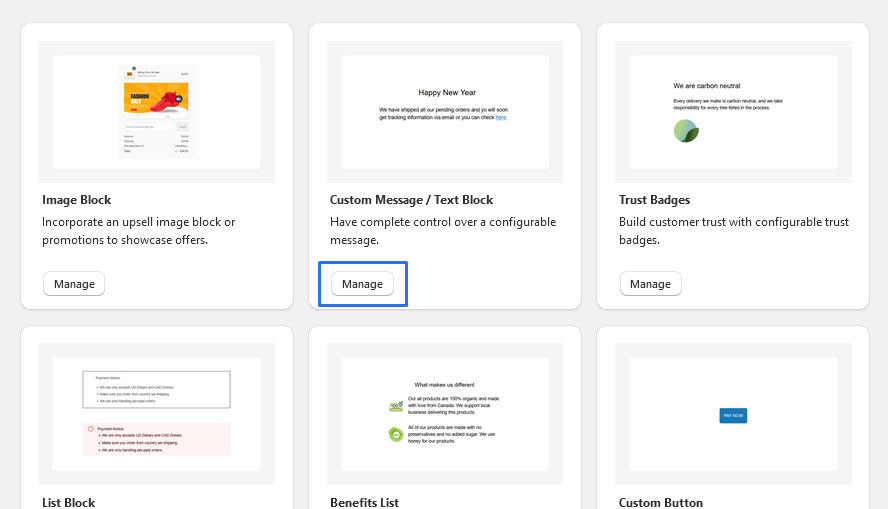Click the 100% organic benefit icon

(395, 407)
